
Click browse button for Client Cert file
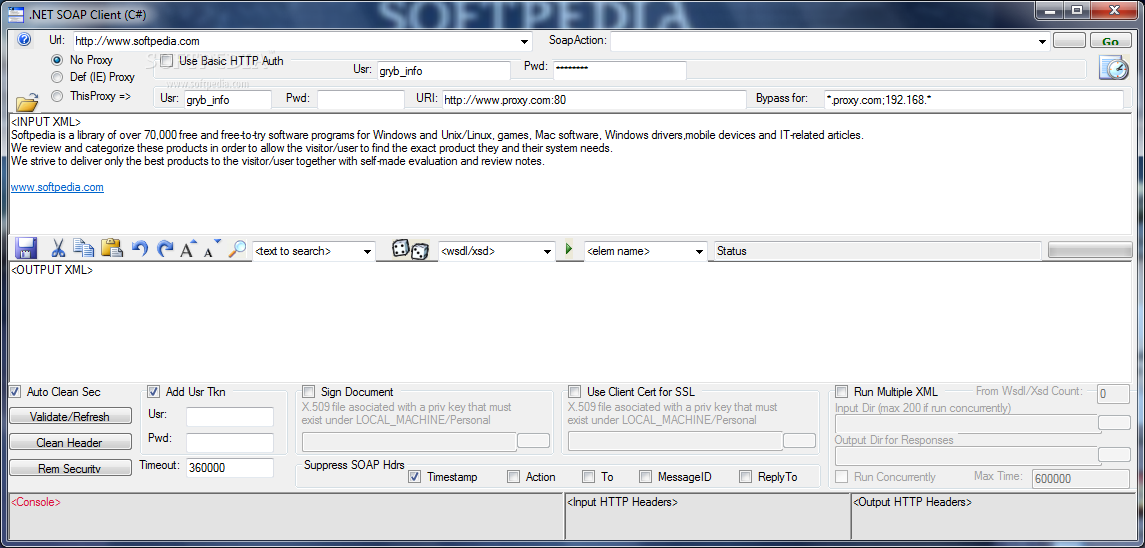pos(799,440)
